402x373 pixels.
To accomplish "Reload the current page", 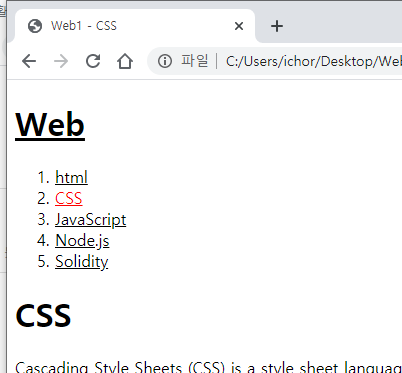I will tap(93, 61).
